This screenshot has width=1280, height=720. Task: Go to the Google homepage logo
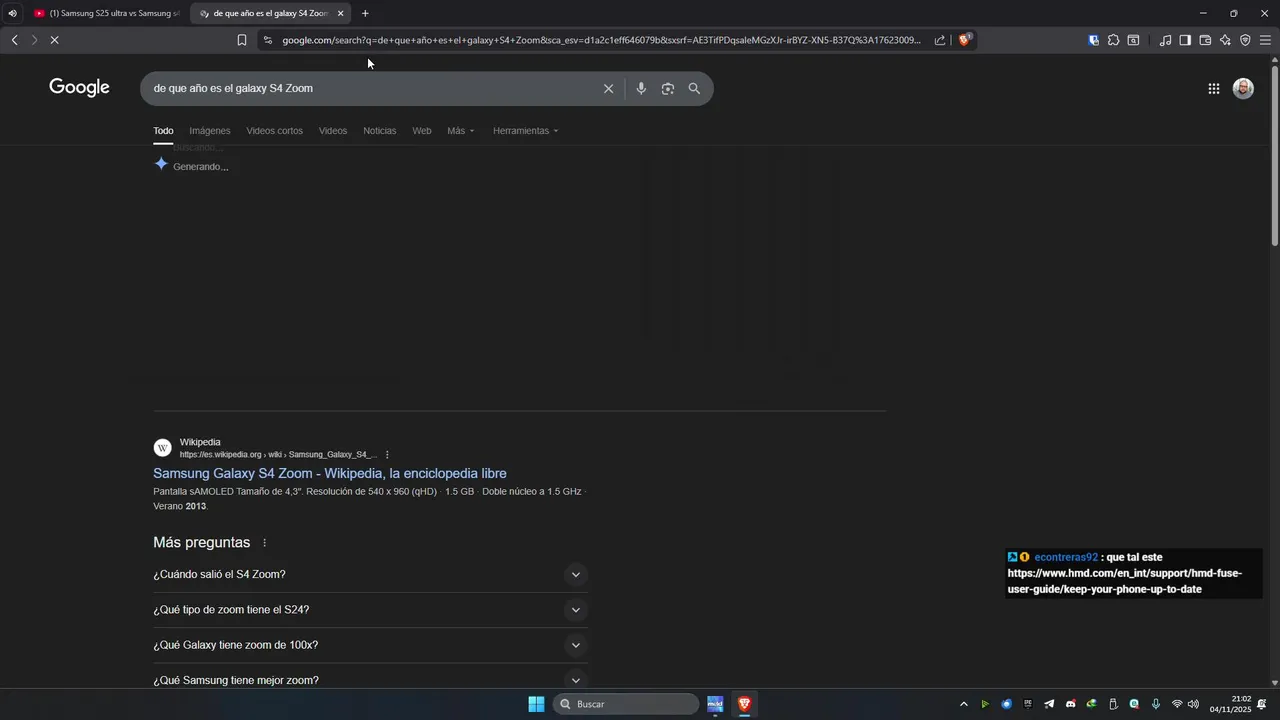[79, 88]
